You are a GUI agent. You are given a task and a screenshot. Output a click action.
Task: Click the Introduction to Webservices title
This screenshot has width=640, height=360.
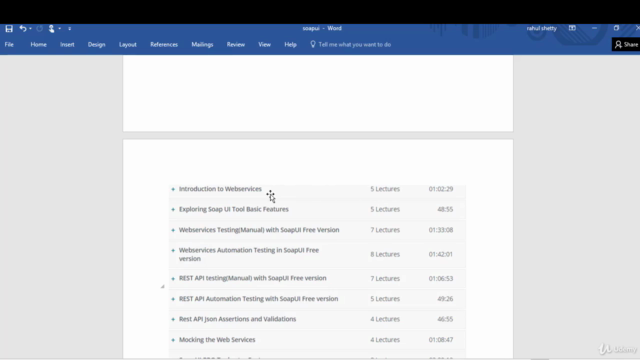[220, 189]
